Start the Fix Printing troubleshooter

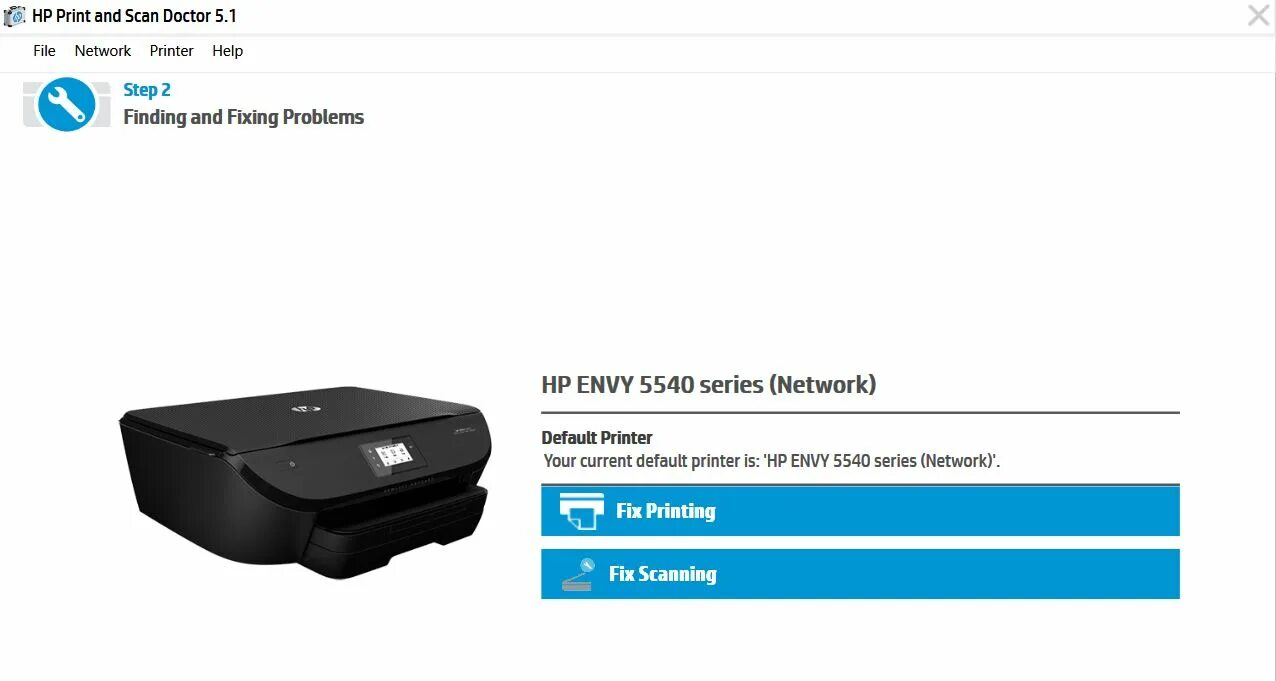tap(860, 511)
